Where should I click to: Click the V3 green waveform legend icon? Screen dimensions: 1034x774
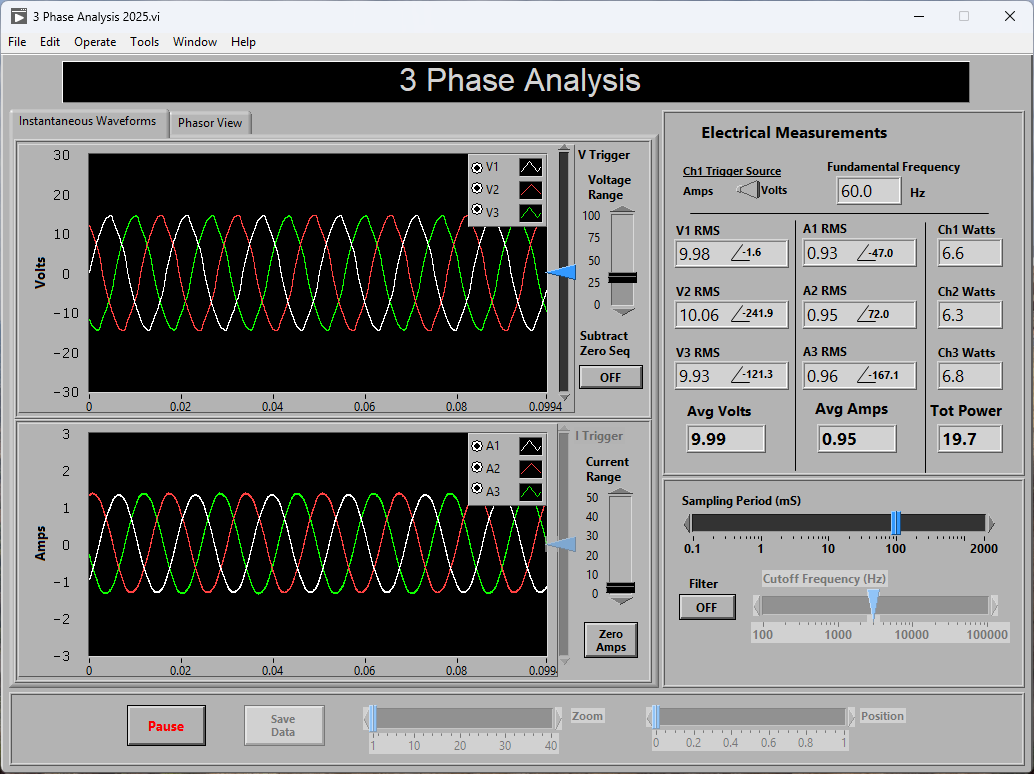(x=531, y=213)
